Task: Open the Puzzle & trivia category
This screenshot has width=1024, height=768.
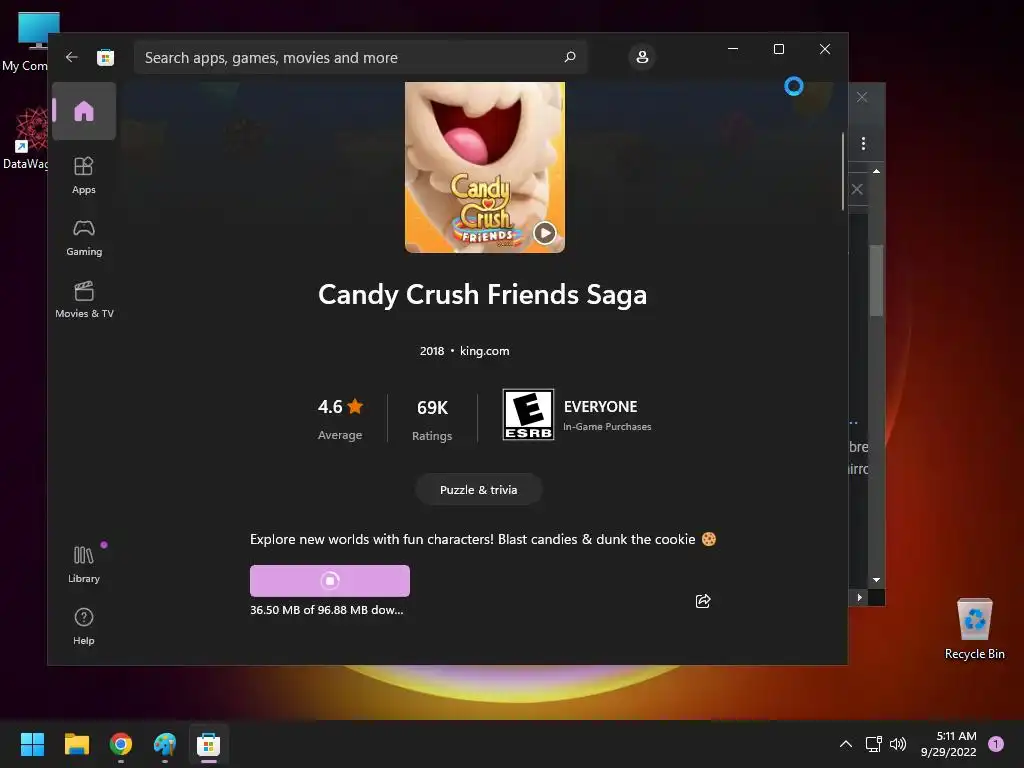Action: click(479, 490)
